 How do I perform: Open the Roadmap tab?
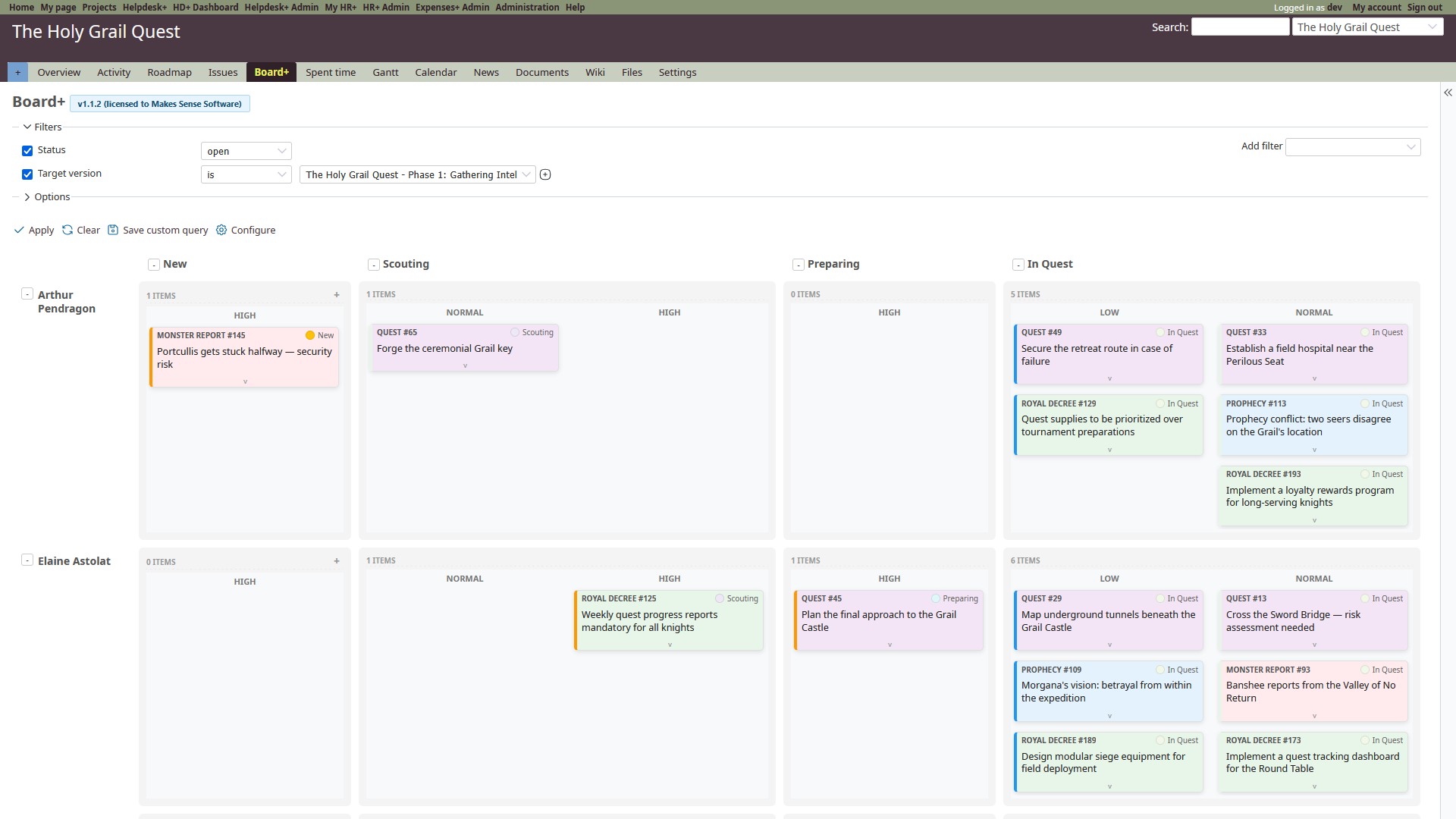pos(169,72)
